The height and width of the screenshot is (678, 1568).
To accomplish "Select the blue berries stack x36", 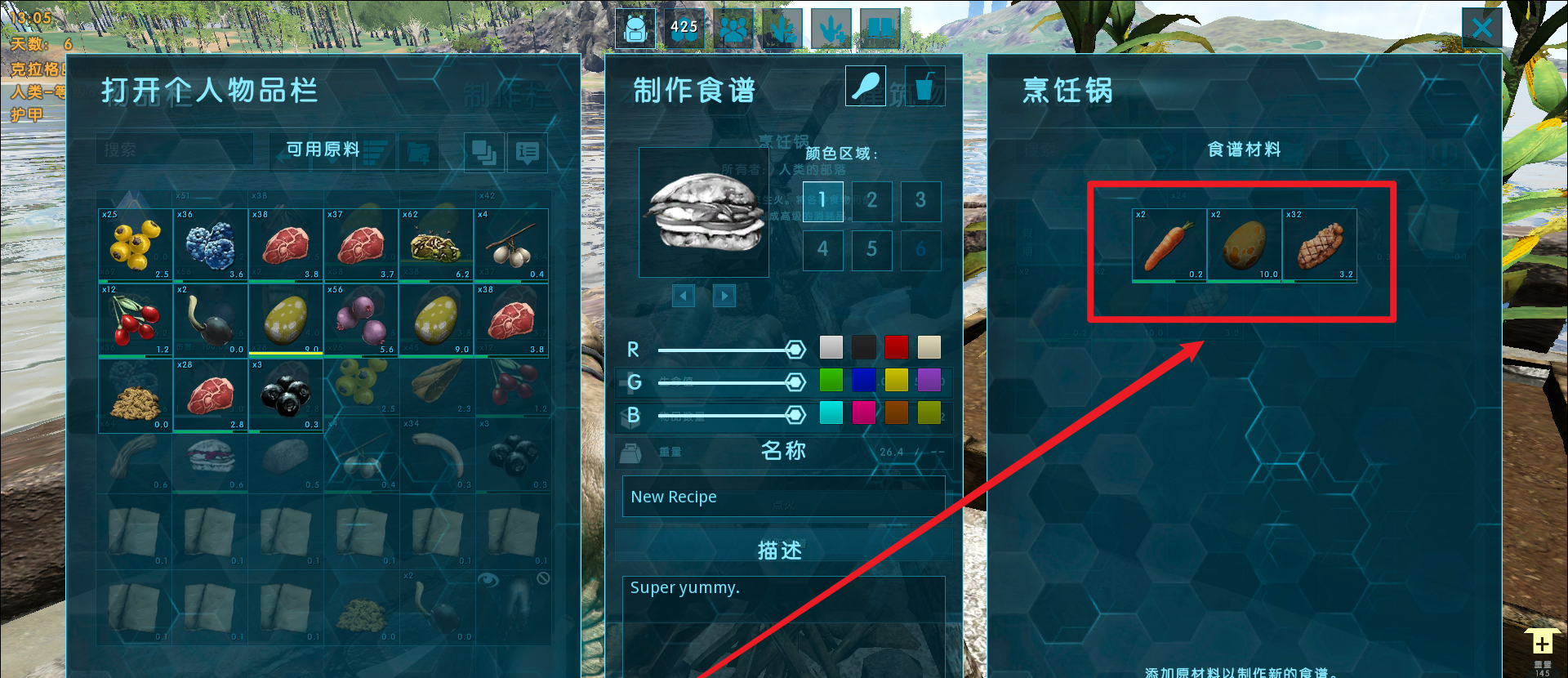I will coord(211,245).
